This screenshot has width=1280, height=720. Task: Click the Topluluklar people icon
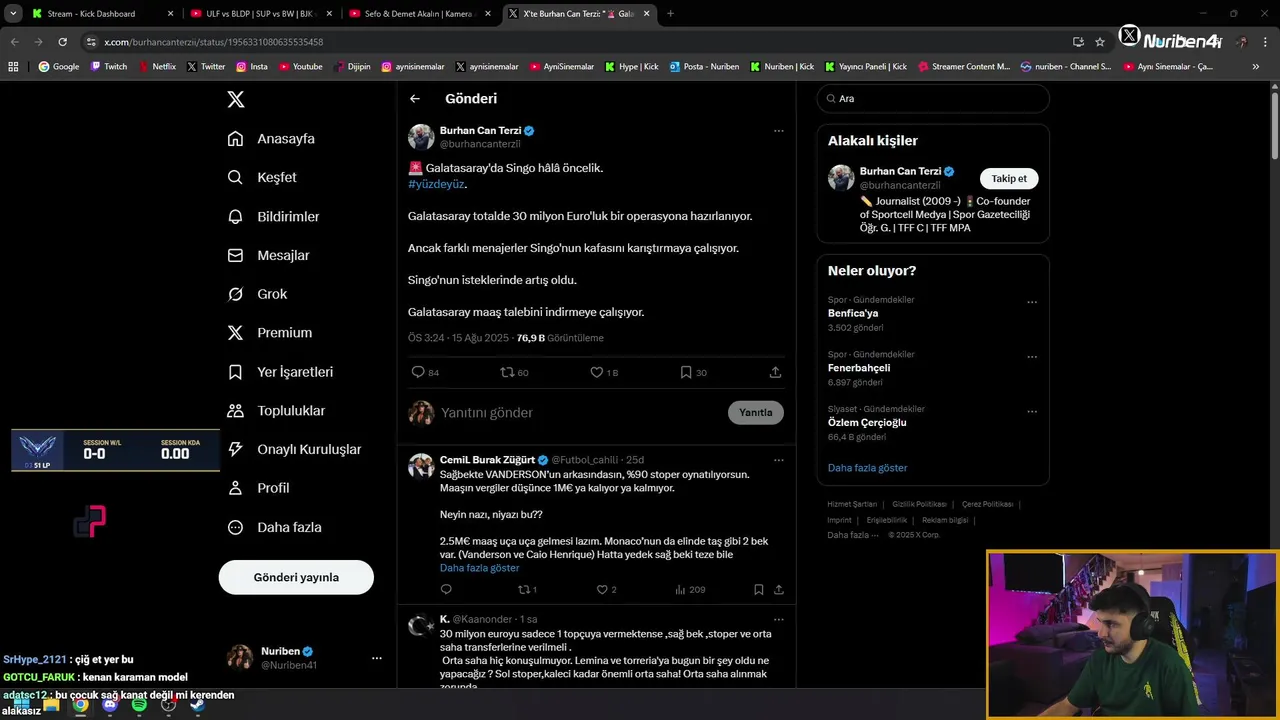[235, 411]
